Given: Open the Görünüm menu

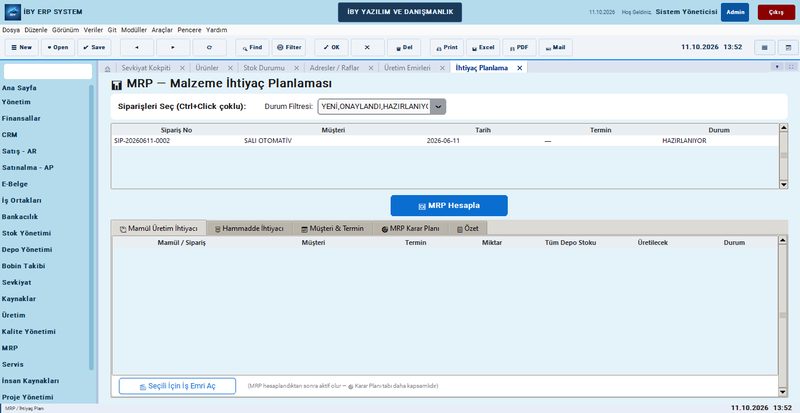Looking at the screenshot, I should (x=66, y=30).
